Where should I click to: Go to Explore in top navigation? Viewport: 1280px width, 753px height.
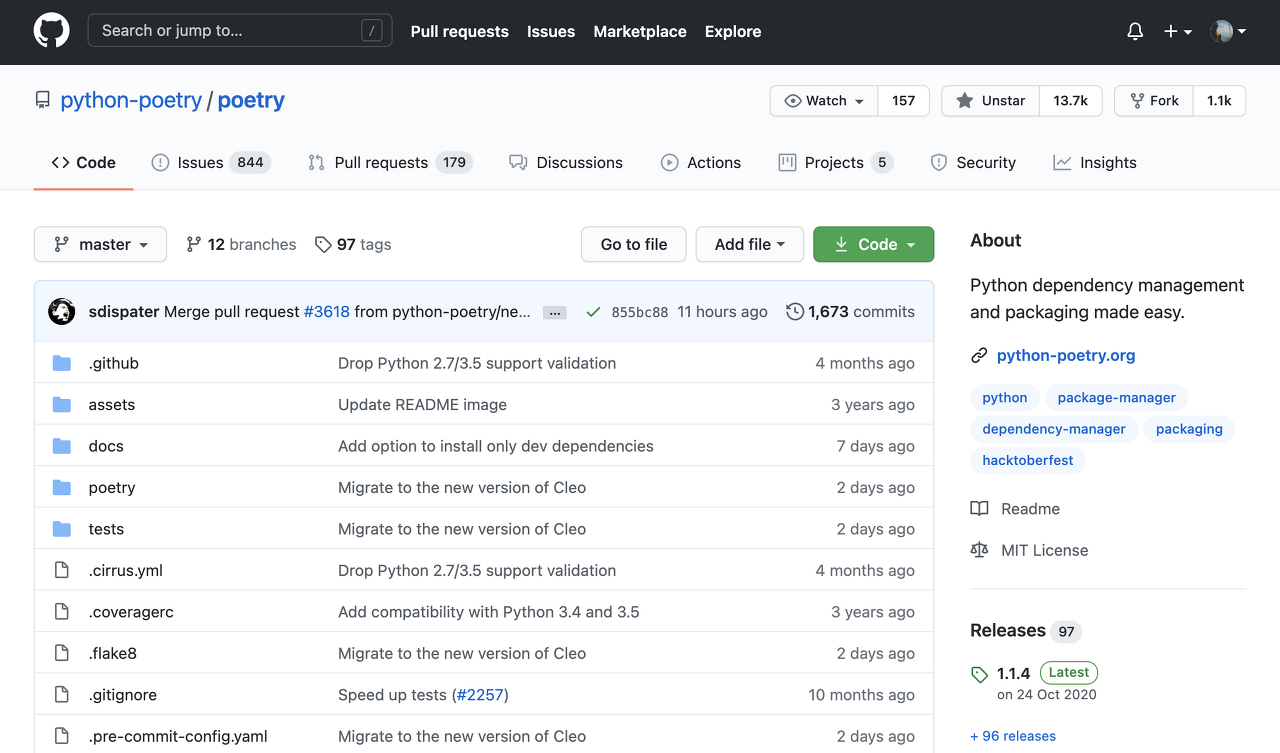click(733, 32)
